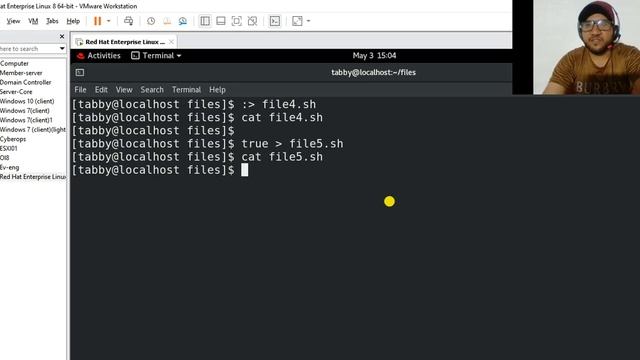The width and height of the screenshot is (640, 360).
Task: Select OI8 in the library list
Action: pyautogui.click(x=4, y=158)
